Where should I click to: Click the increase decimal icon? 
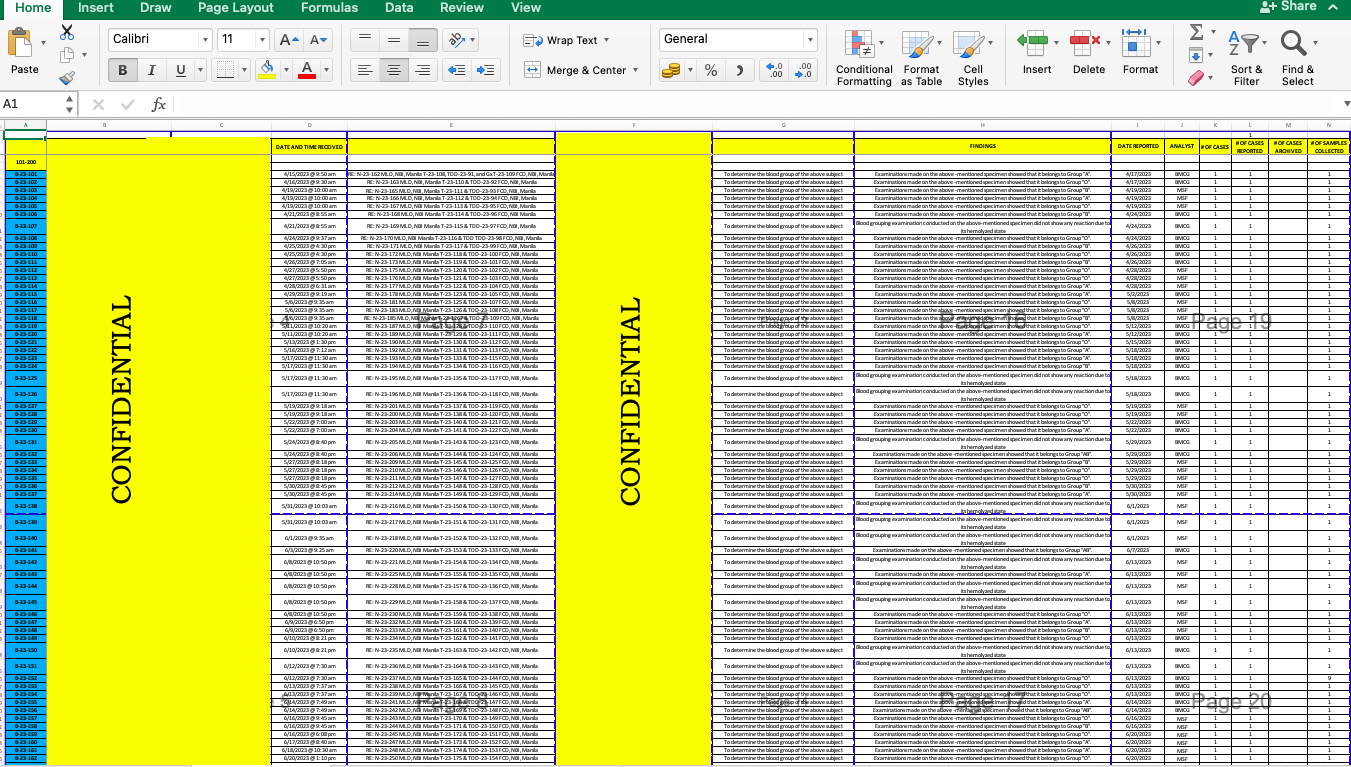(774, 70)
